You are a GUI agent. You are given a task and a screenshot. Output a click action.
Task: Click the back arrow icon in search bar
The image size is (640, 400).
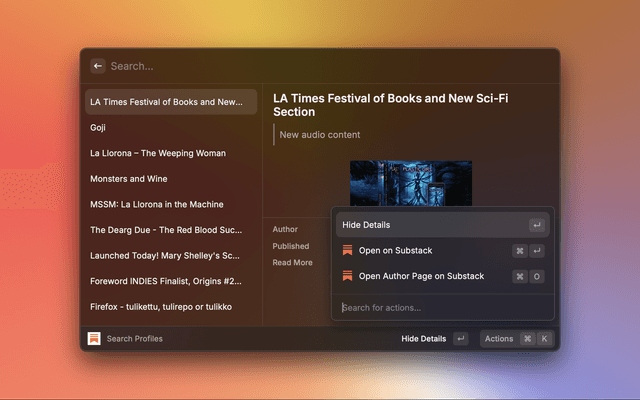98,66
